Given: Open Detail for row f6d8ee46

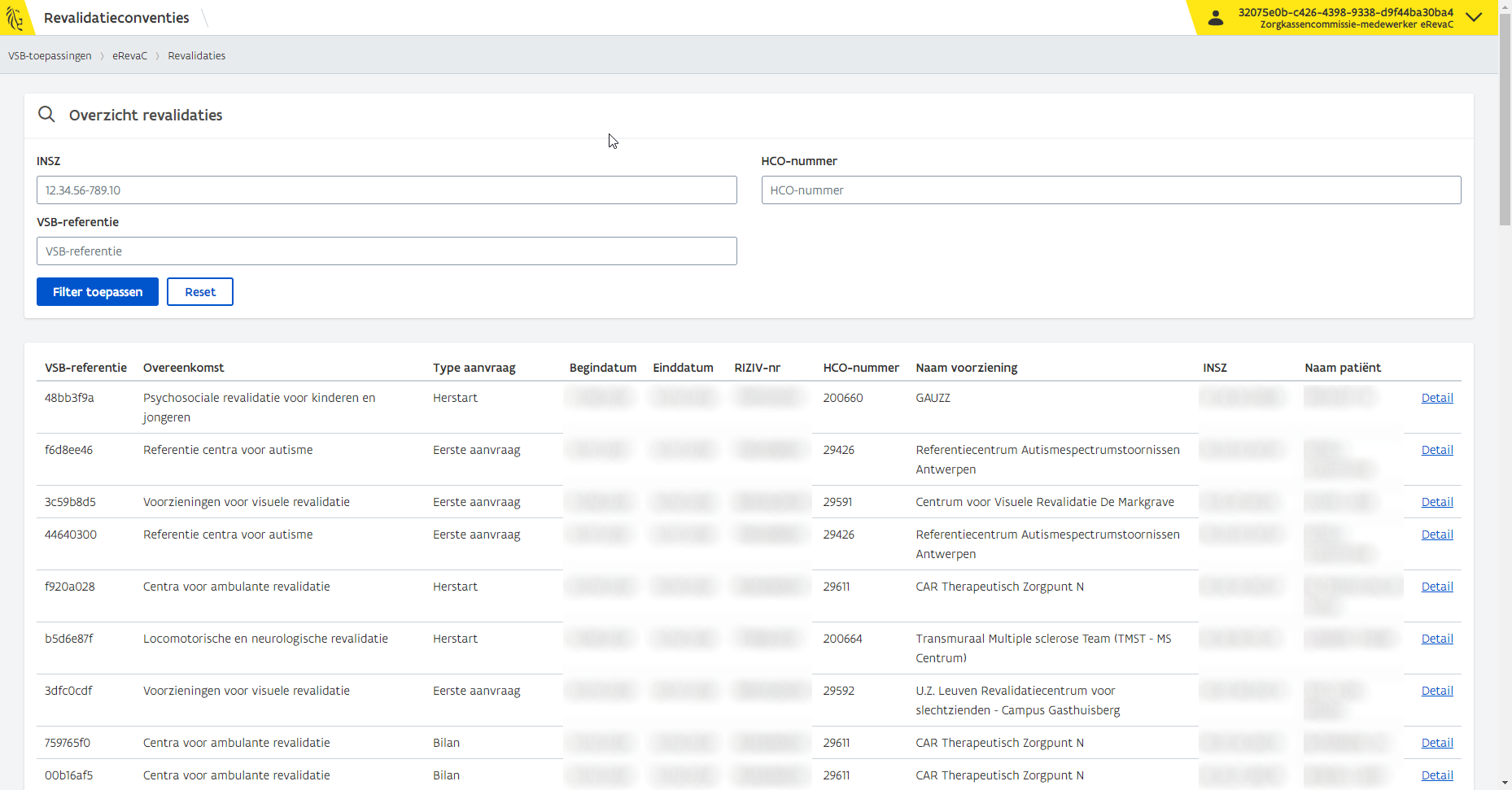Looking at the screenshot, I should coord(1437,450).
